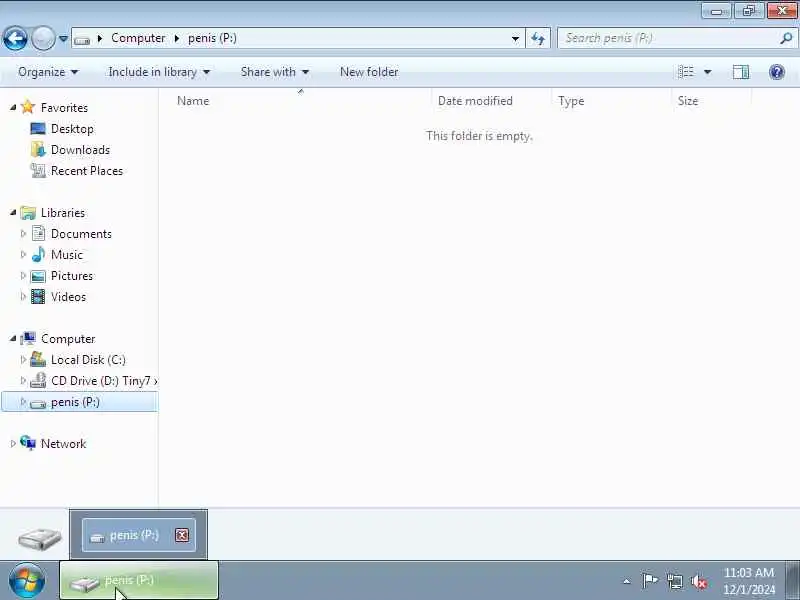Collapse the Computer tree node
The image size is (800, 600).
(x=13, y=338)
